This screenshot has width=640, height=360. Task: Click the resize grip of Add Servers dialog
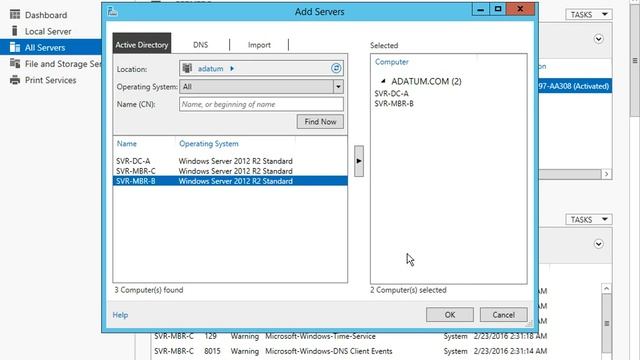click(x=529, y=324)
